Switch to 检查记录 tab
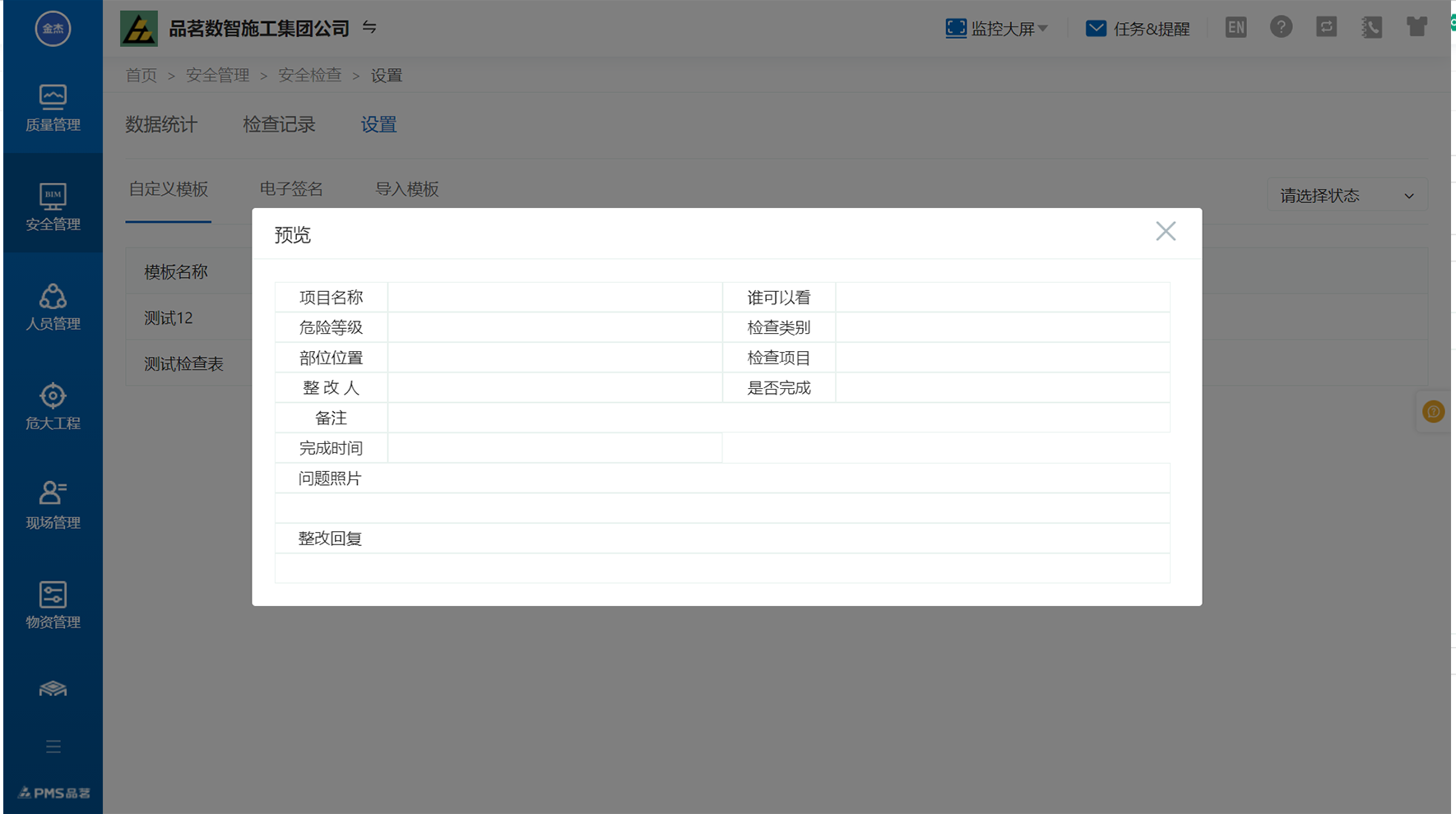Screen dimensions: 1456x814 coord(279,125)
